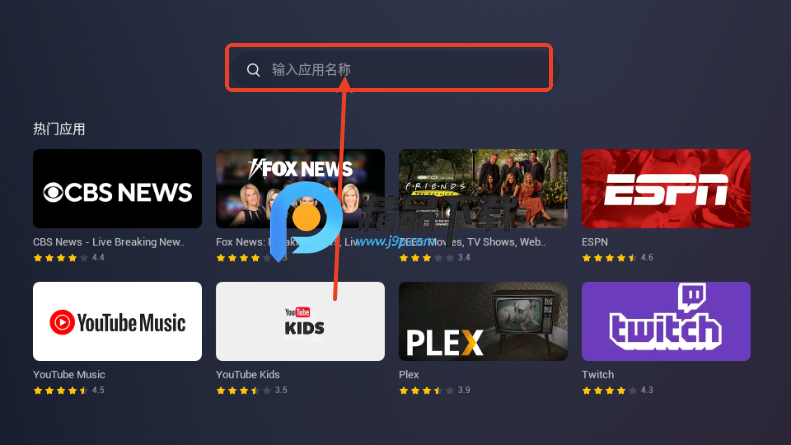This screenshot has height=445, width=791.
Task: Click the Plex 3.9 star rating
Action: coord(435,391)
